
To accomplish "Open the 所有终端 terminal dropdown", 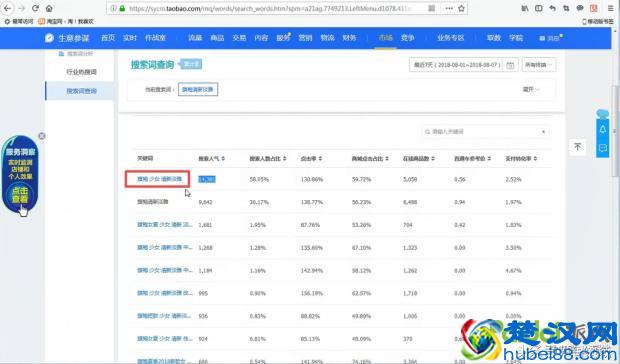I will point(539,65).
